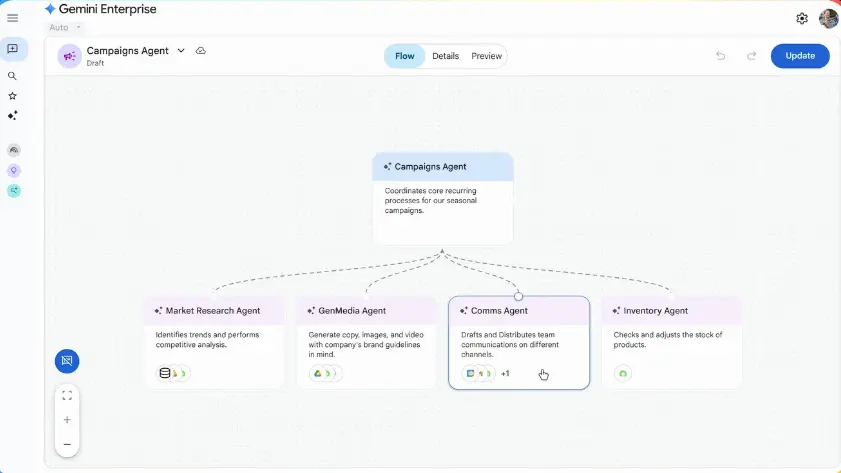The image size is (841, 473).
Task: Select the Comms Agent node header
Action: tap(519, 311)
